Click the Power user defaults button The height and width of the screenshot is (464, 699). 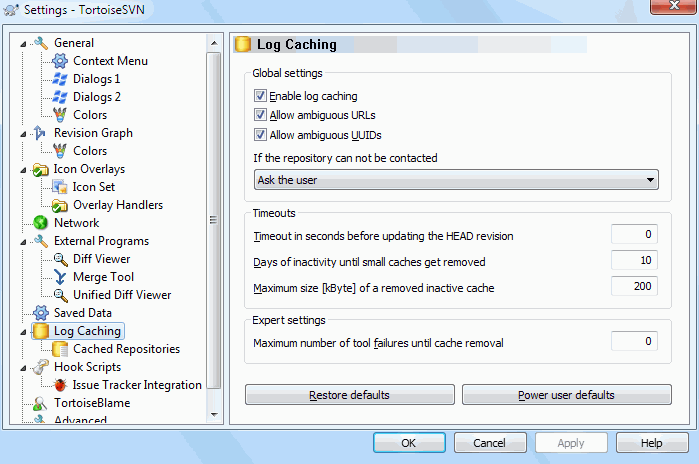tap(566, 395)
